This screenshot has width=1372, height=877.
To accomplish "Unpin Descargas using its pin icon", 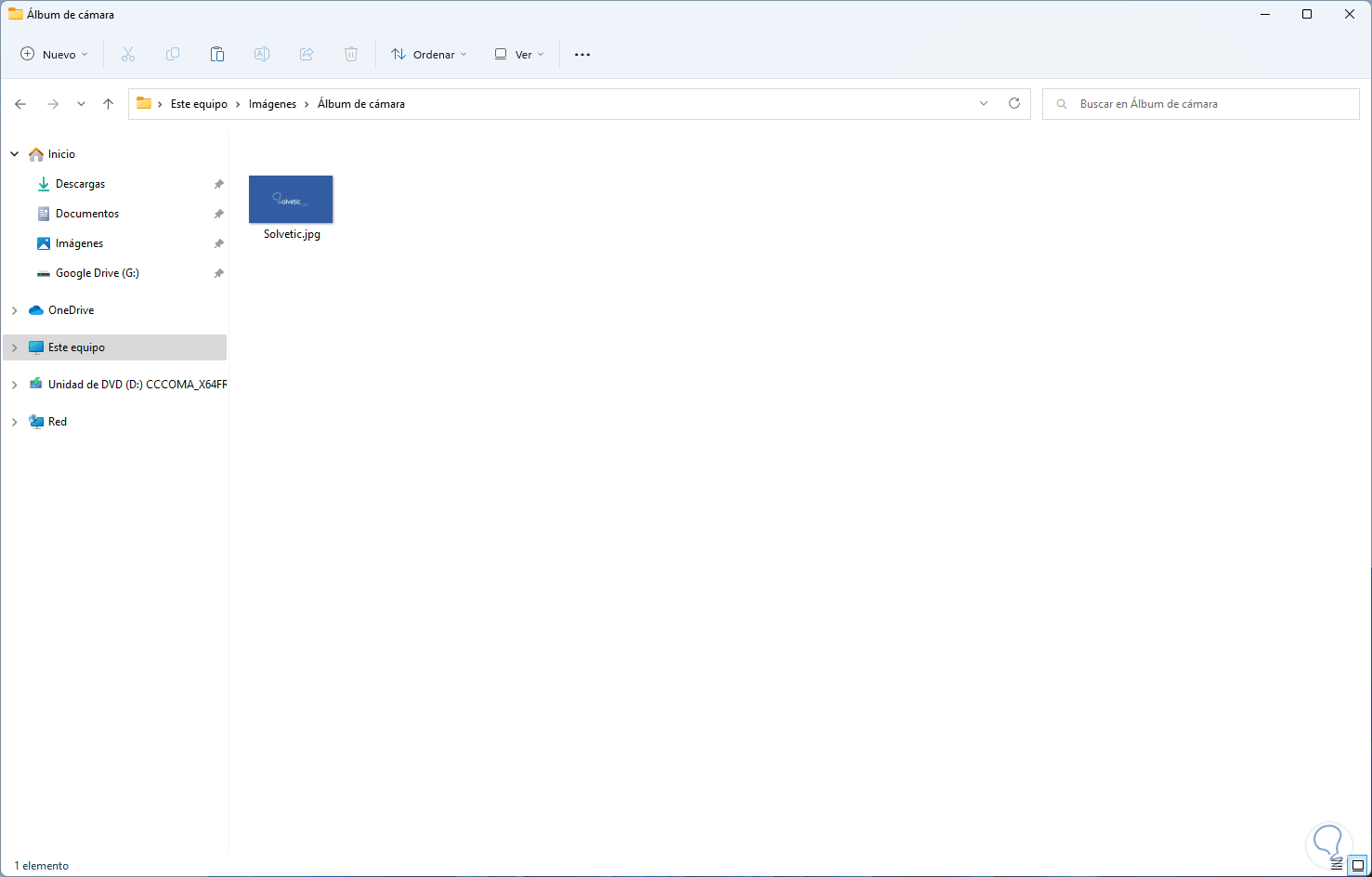I will tap(219, 184).
